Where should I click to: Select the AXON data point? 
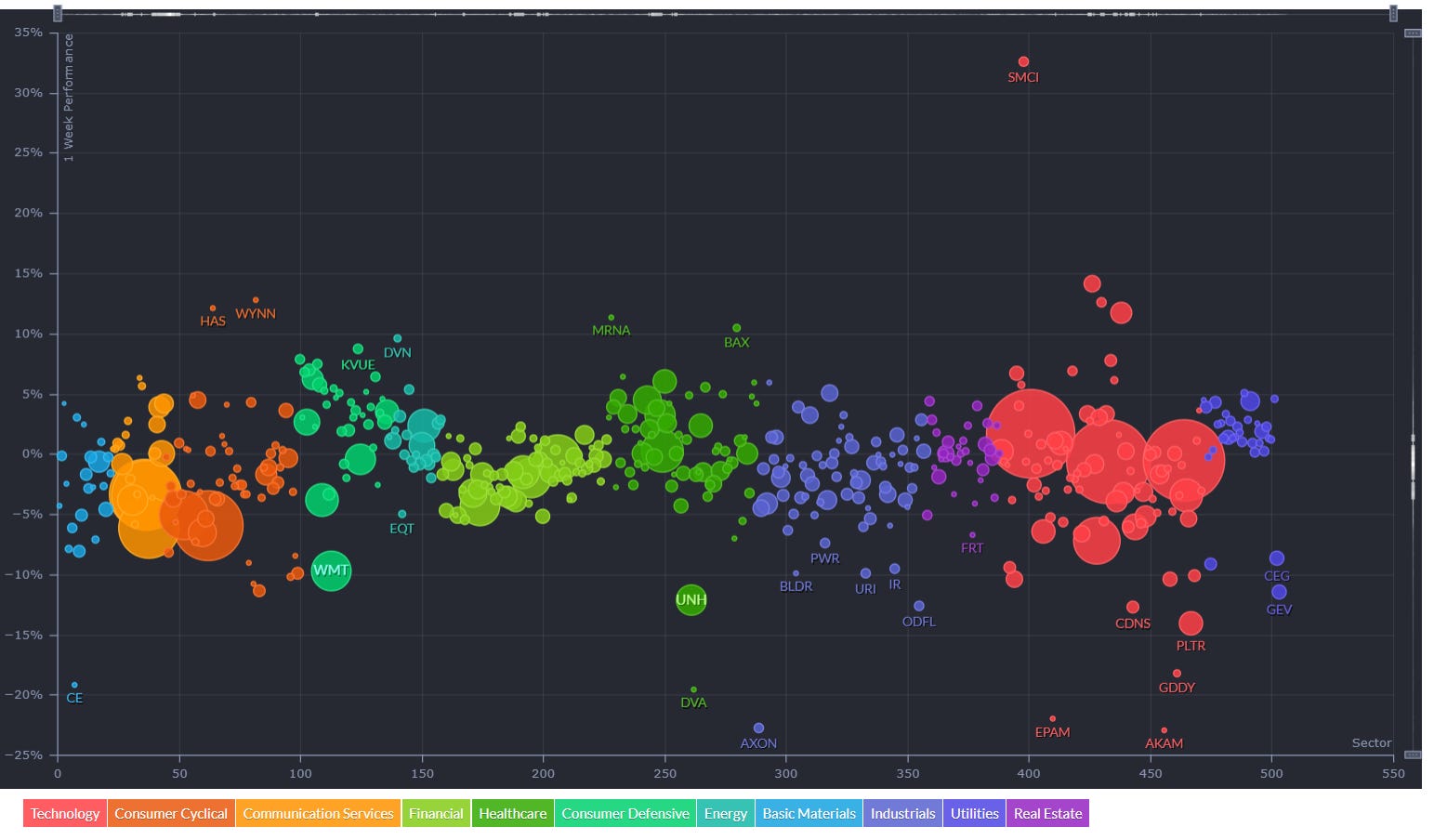(x=758, y=728)
